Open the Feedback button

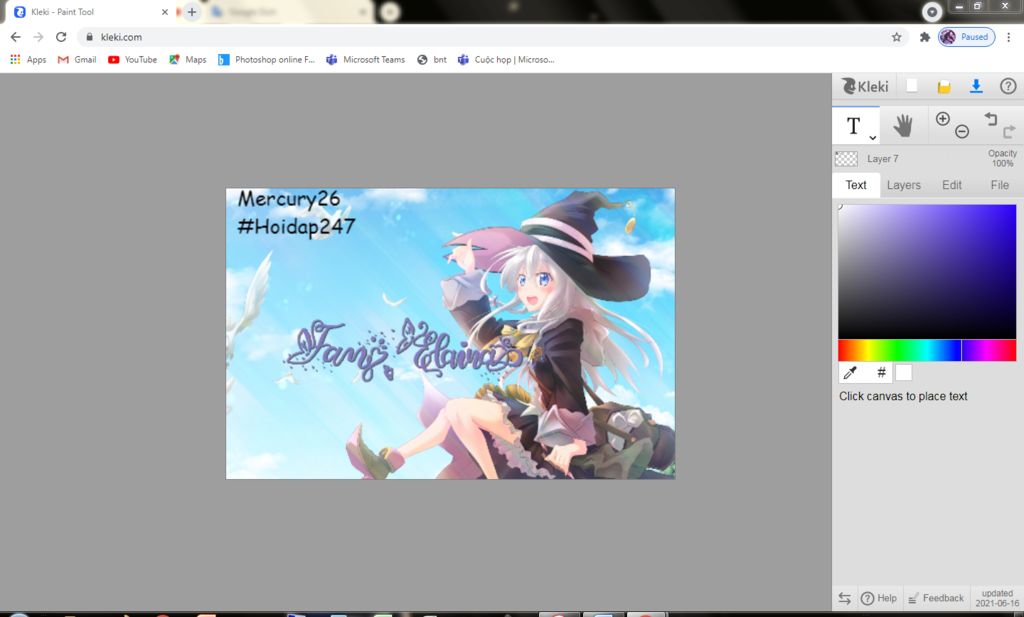(936, 598)
